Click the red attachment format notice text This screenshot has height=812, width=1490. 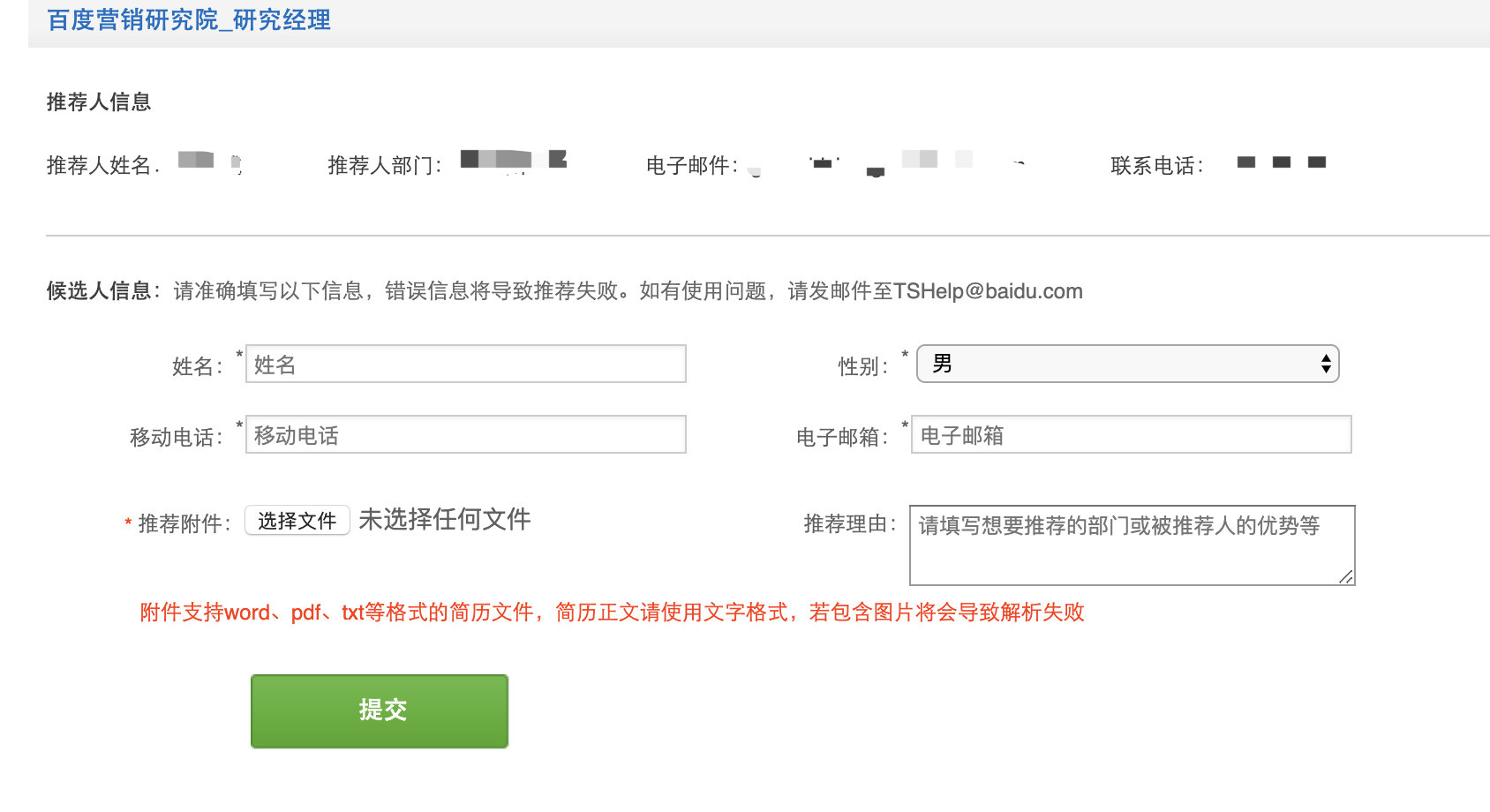pyautogui.click(x=613, y=613)
